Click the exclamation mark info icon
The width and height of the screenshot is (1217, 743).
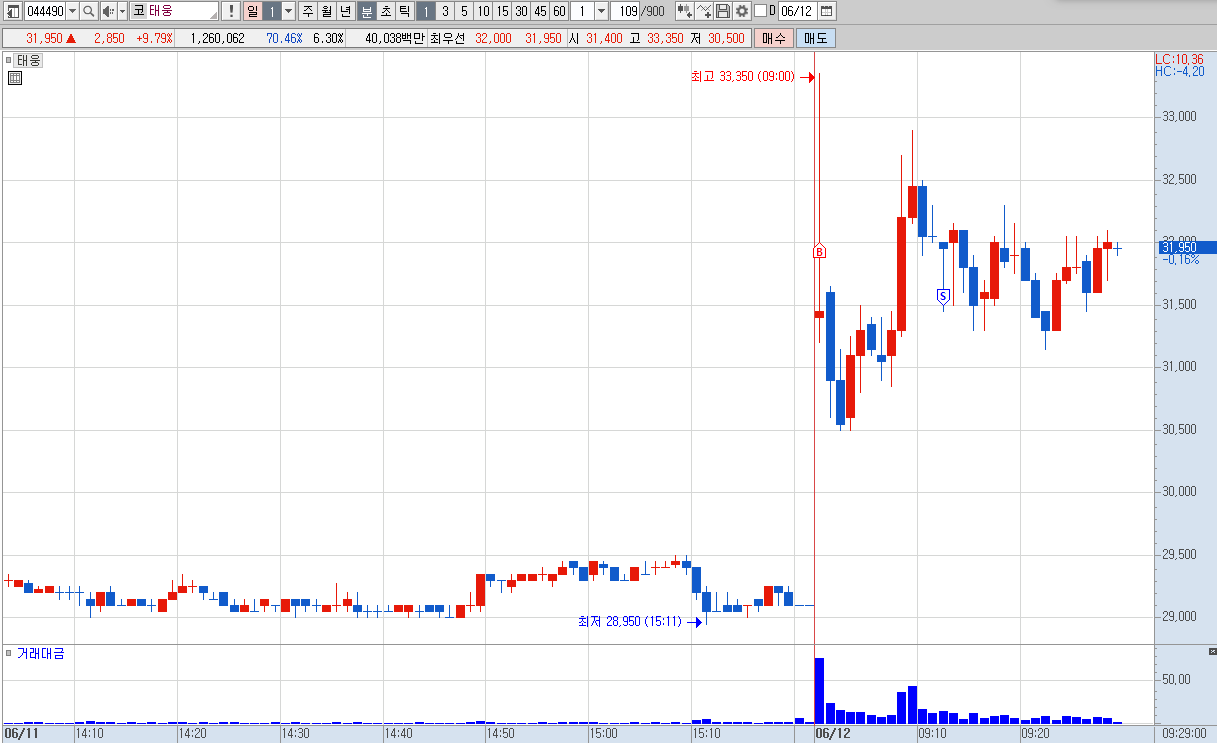[231, 11]
